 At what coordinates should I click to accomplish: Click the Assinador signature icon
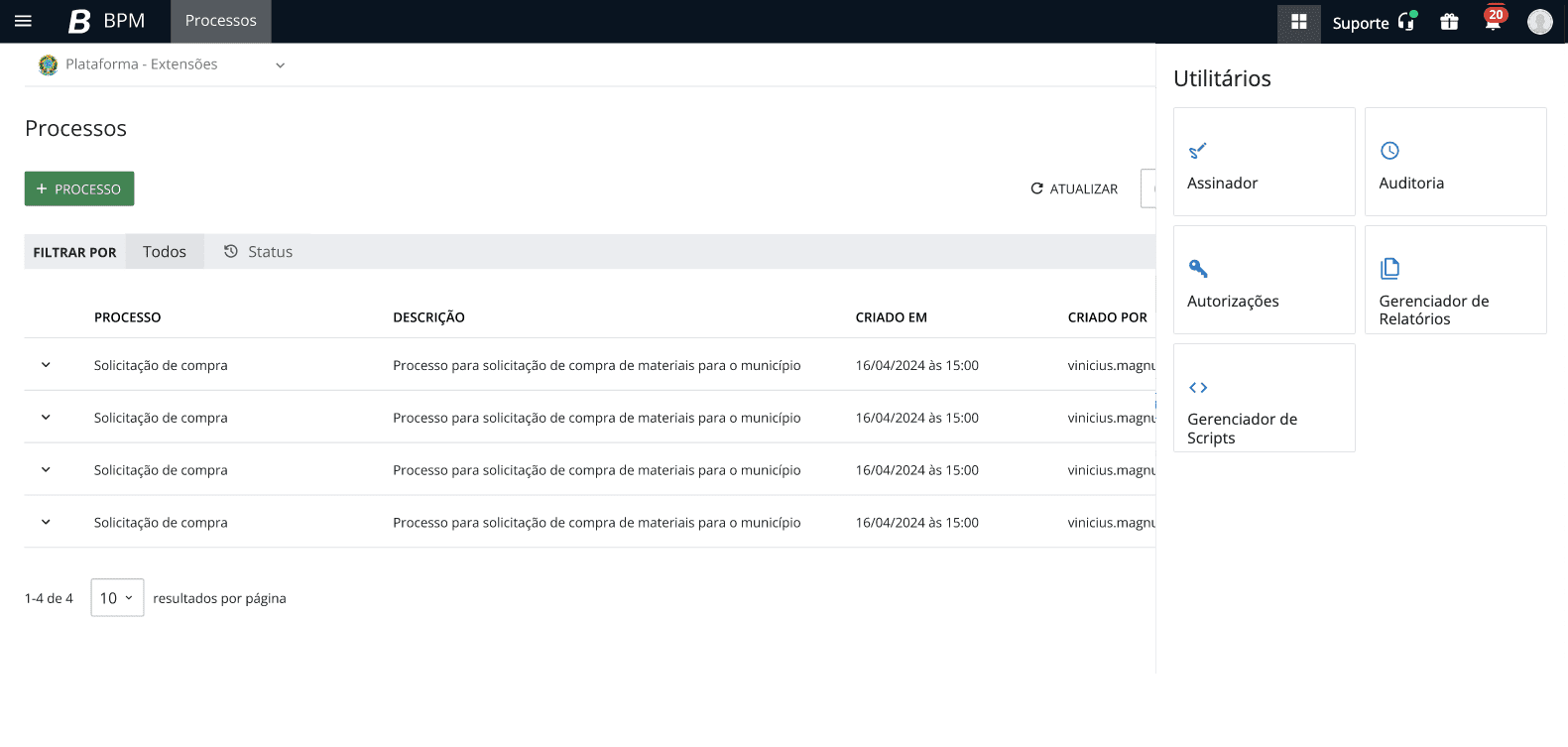(1197, 151)
